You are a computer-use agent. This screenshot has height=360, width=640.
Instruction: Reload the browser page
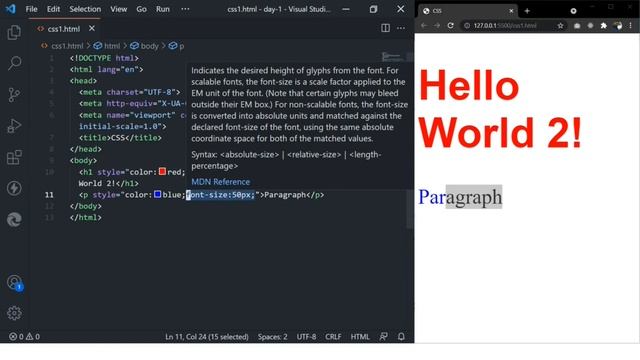[x=450, y=25]
